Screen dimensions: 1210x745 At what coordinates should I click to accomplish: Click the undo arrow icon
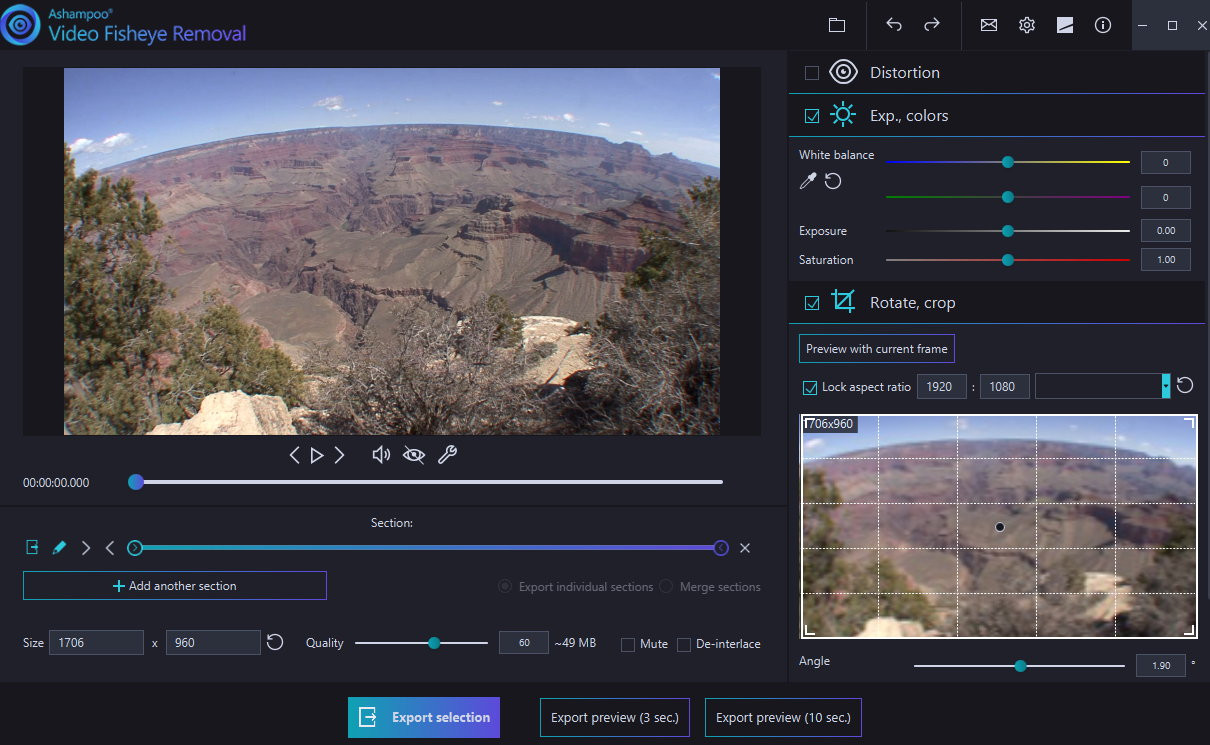[894, 25]
